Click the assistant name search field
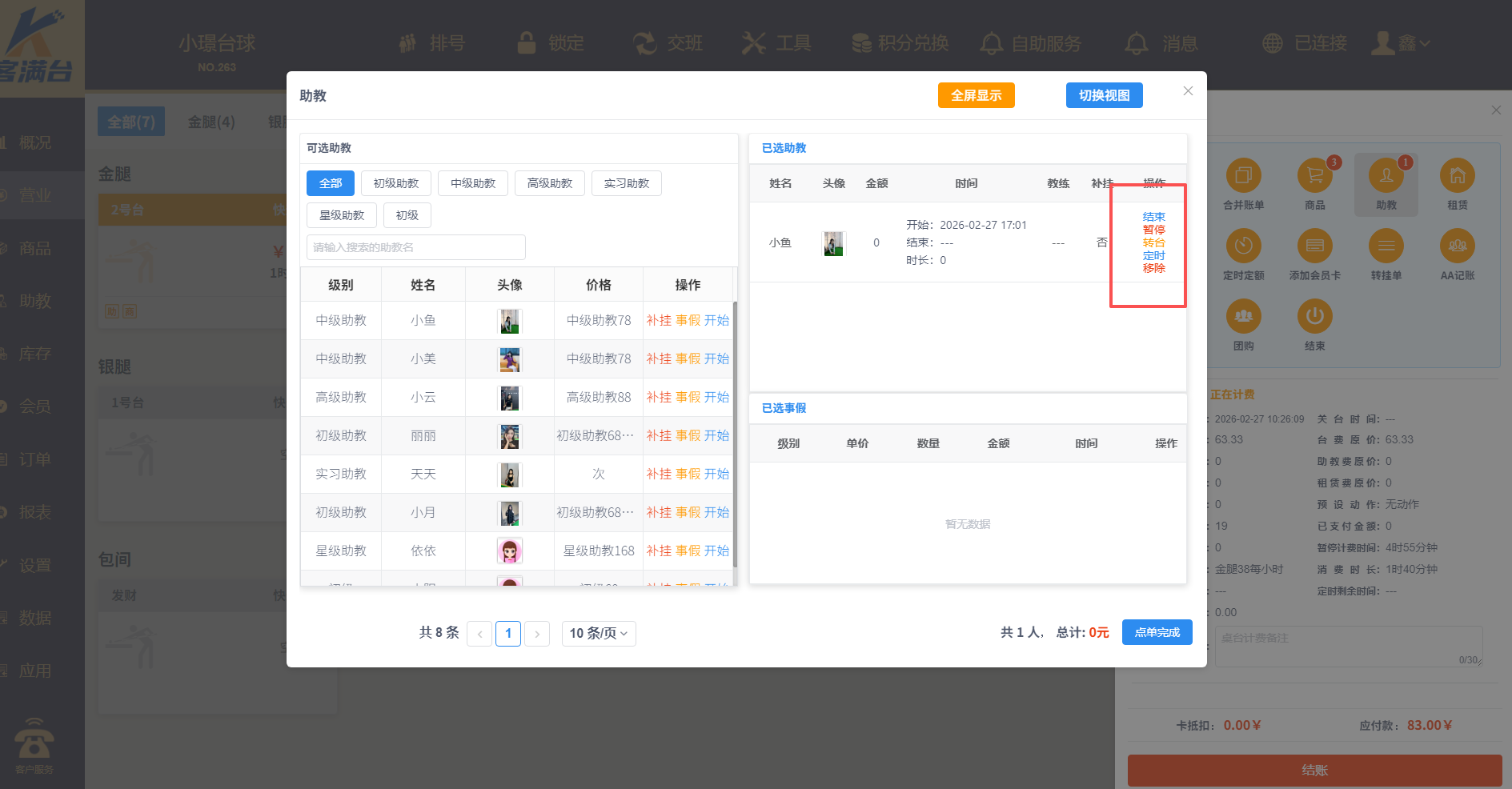This screenshot has height=789, width=1512. [x=415, y=247]
